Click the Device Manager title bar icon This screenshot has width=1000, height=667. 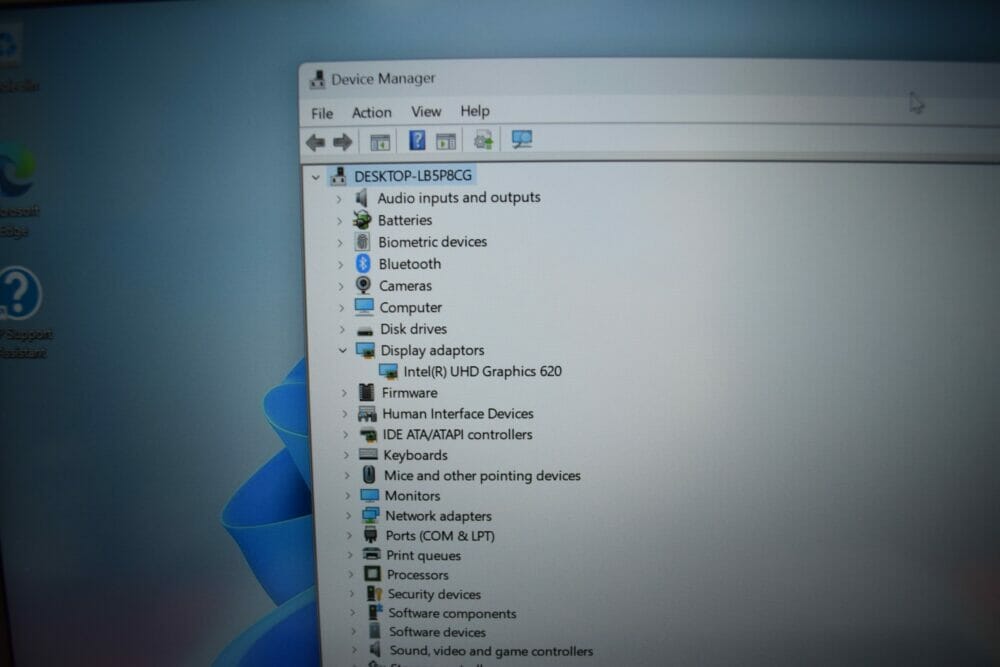click(x=317, y=80)
